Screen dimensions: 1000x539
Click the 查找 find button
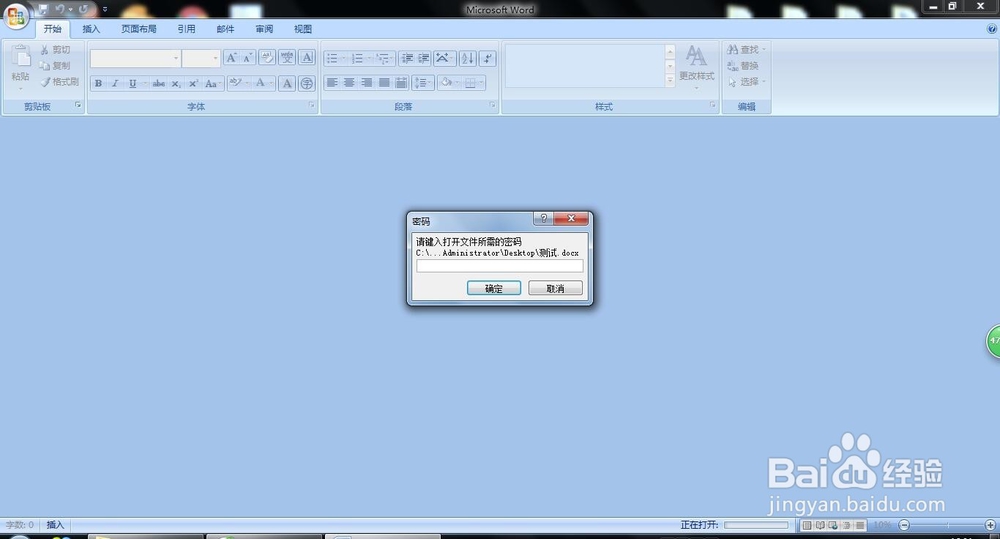tap(745, 50)
